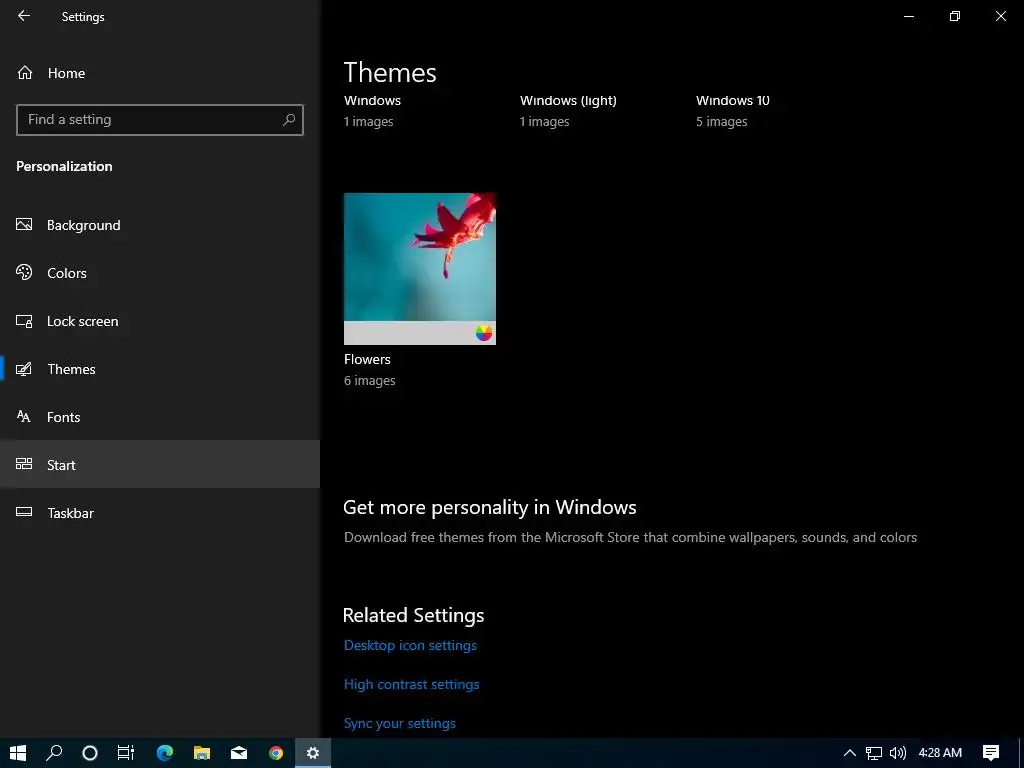Screen dimensions: 1024x768
Task: Click the Settings gear on the taskbar
Action: pyautogui.click(x=313, y=753)
